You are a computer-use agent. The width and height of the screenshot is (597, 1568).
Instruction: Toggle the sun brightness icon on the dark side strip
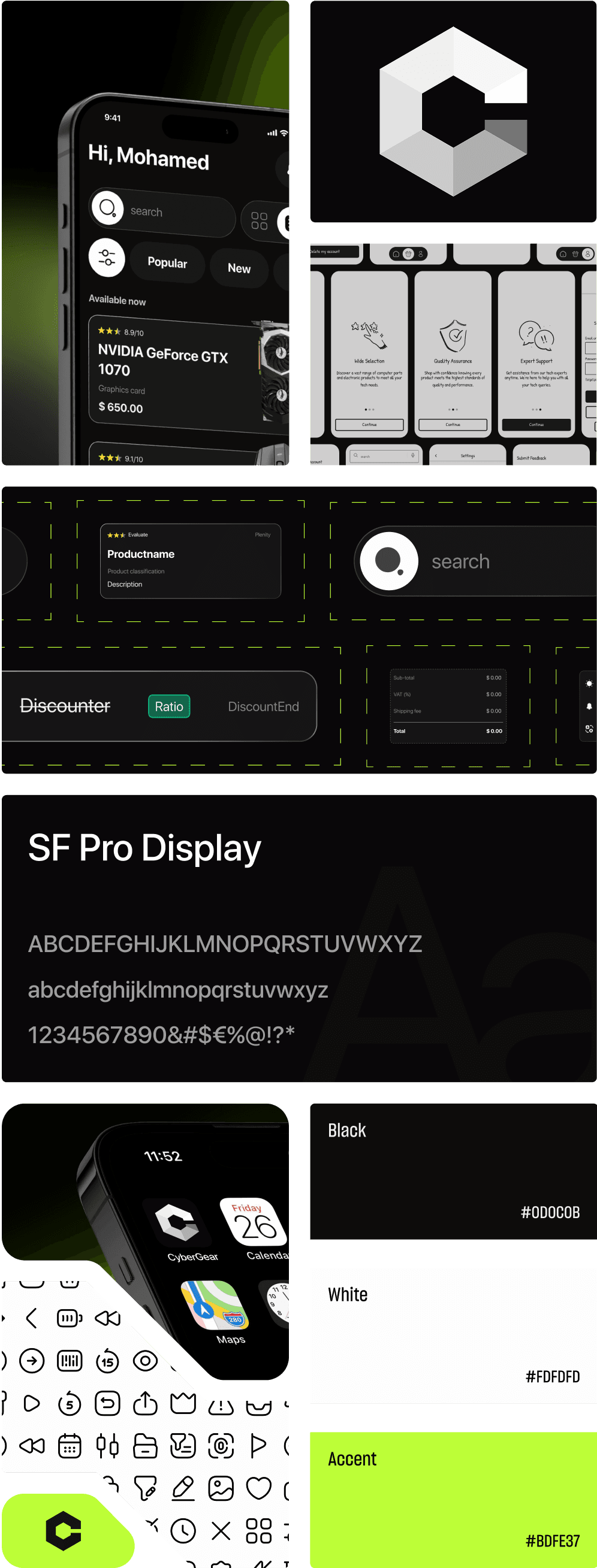[x=589, y=684]
